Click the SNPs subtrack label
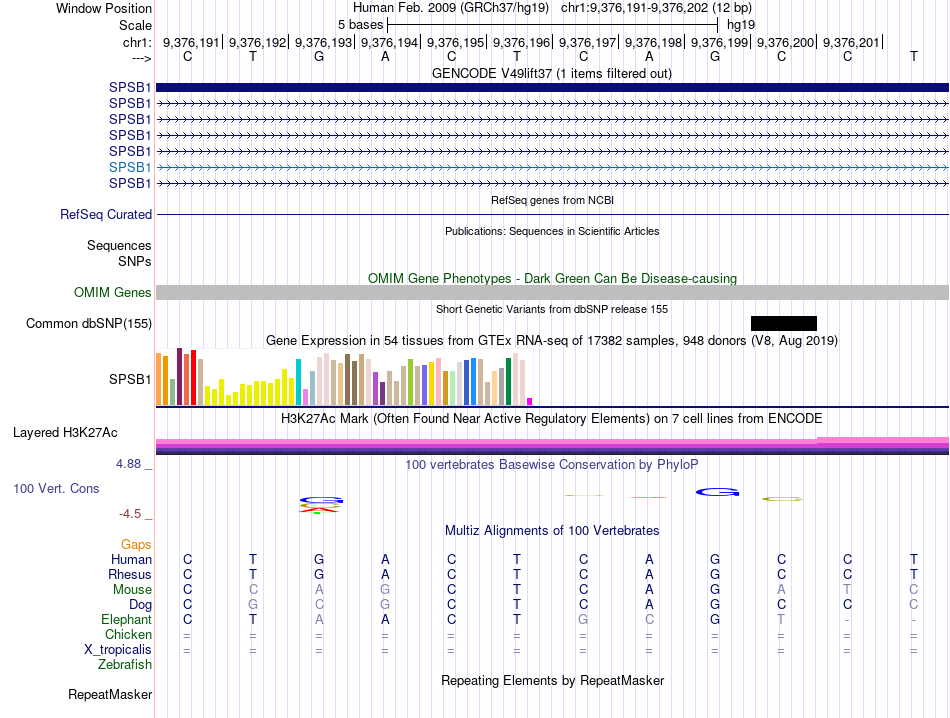The image size is (950, 718). (135, 261)
